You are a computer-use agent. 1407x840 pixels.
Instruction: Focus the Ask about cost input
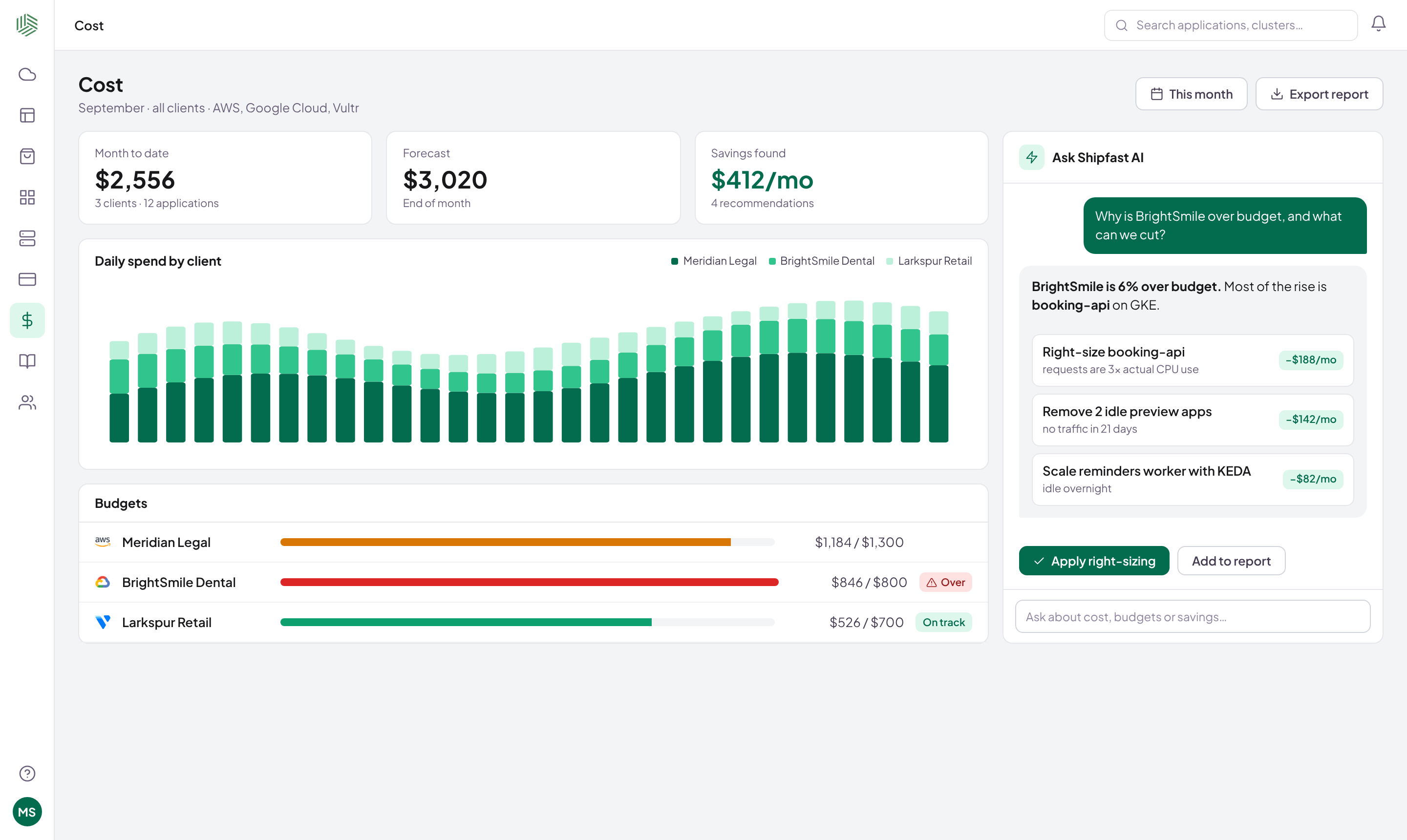pyautogui.click(x=1193, y=616)
